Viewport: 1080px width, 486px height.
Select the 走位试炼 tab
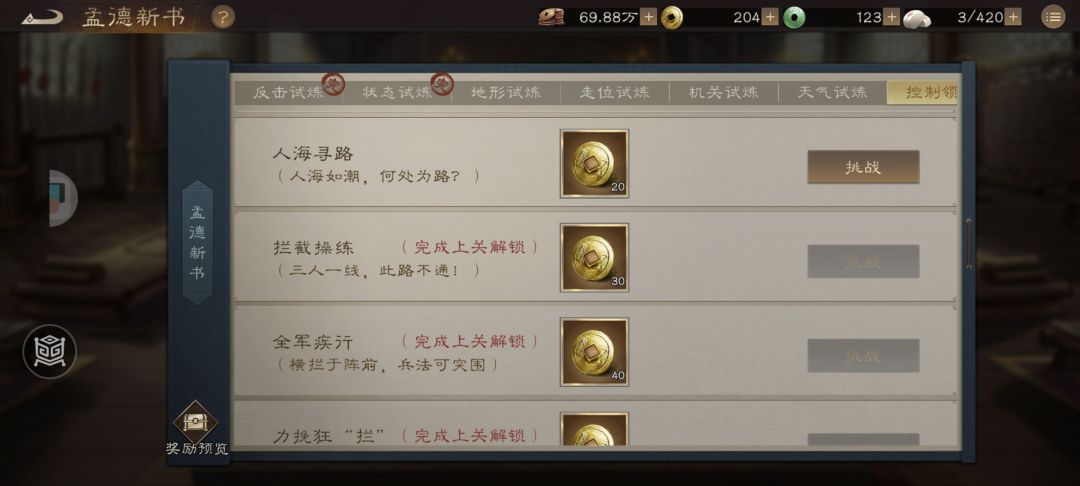pyautogui.click(x=614, y=92)
